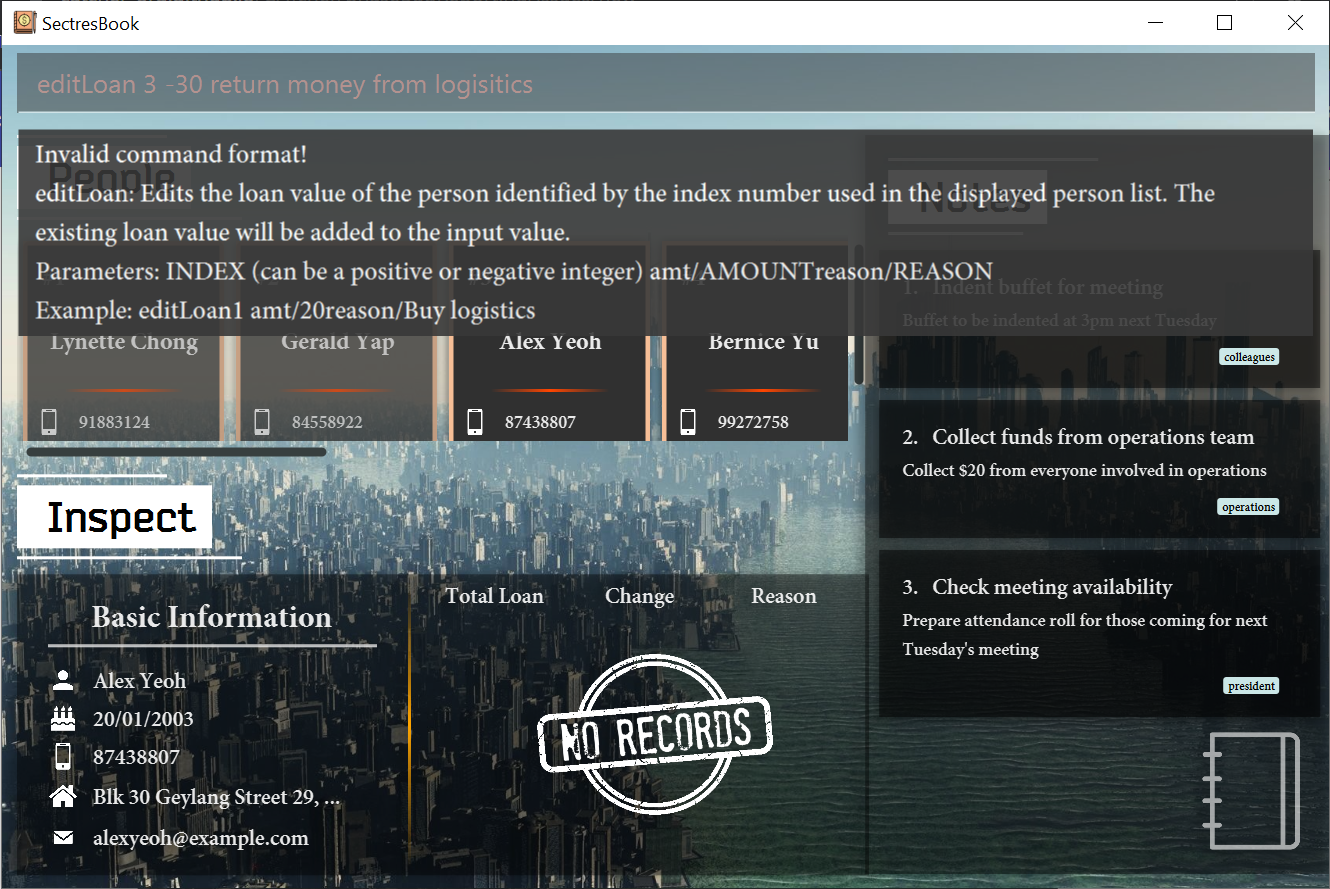The height and width of the screenshot is (889, 1330).
Task: Click the name Alex Yeoh in Basic Information
Action: pos(140,681)
